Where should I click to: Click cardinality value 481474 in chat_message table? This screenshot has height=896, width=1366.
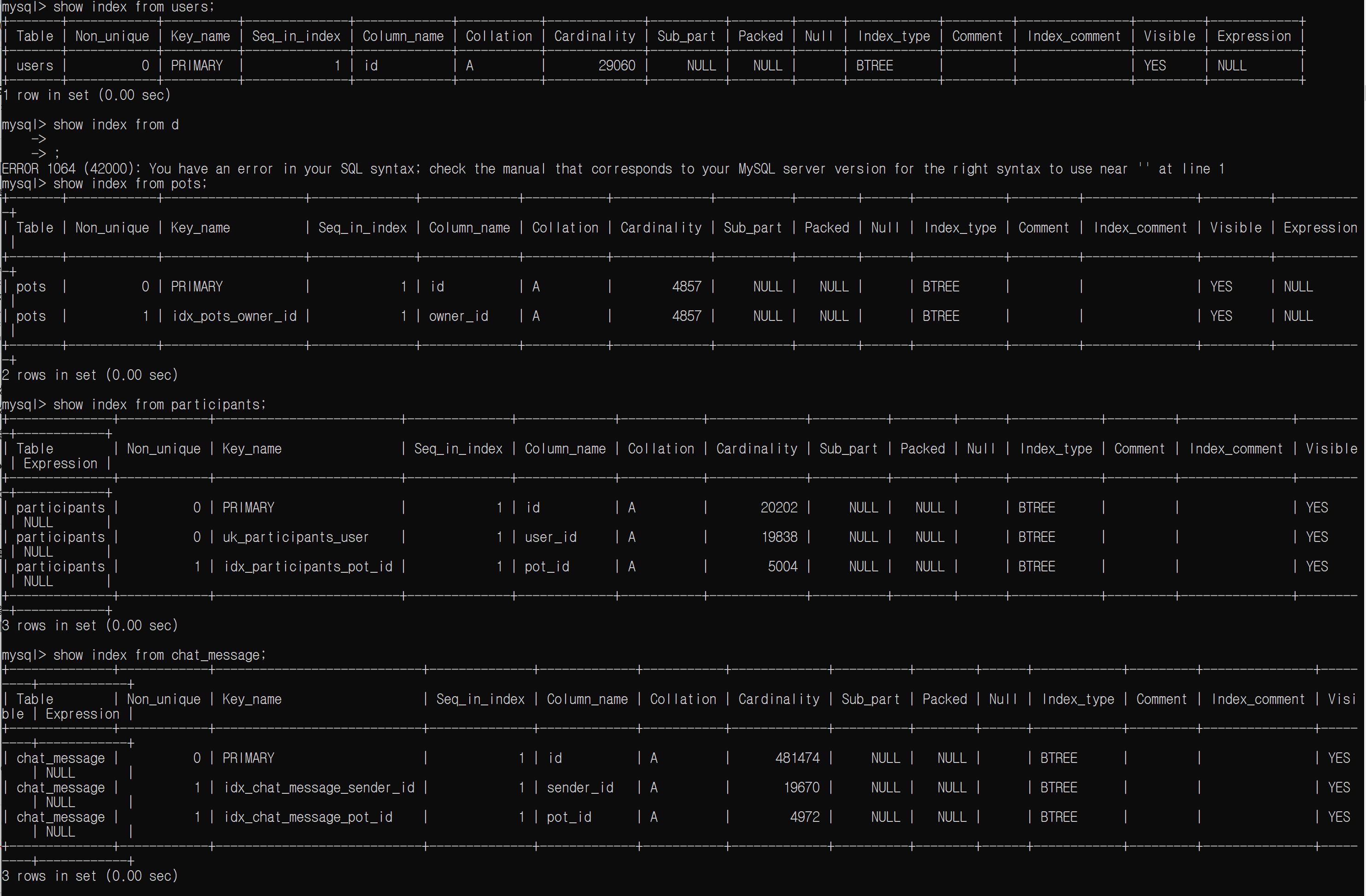click(x=797, y=758)
